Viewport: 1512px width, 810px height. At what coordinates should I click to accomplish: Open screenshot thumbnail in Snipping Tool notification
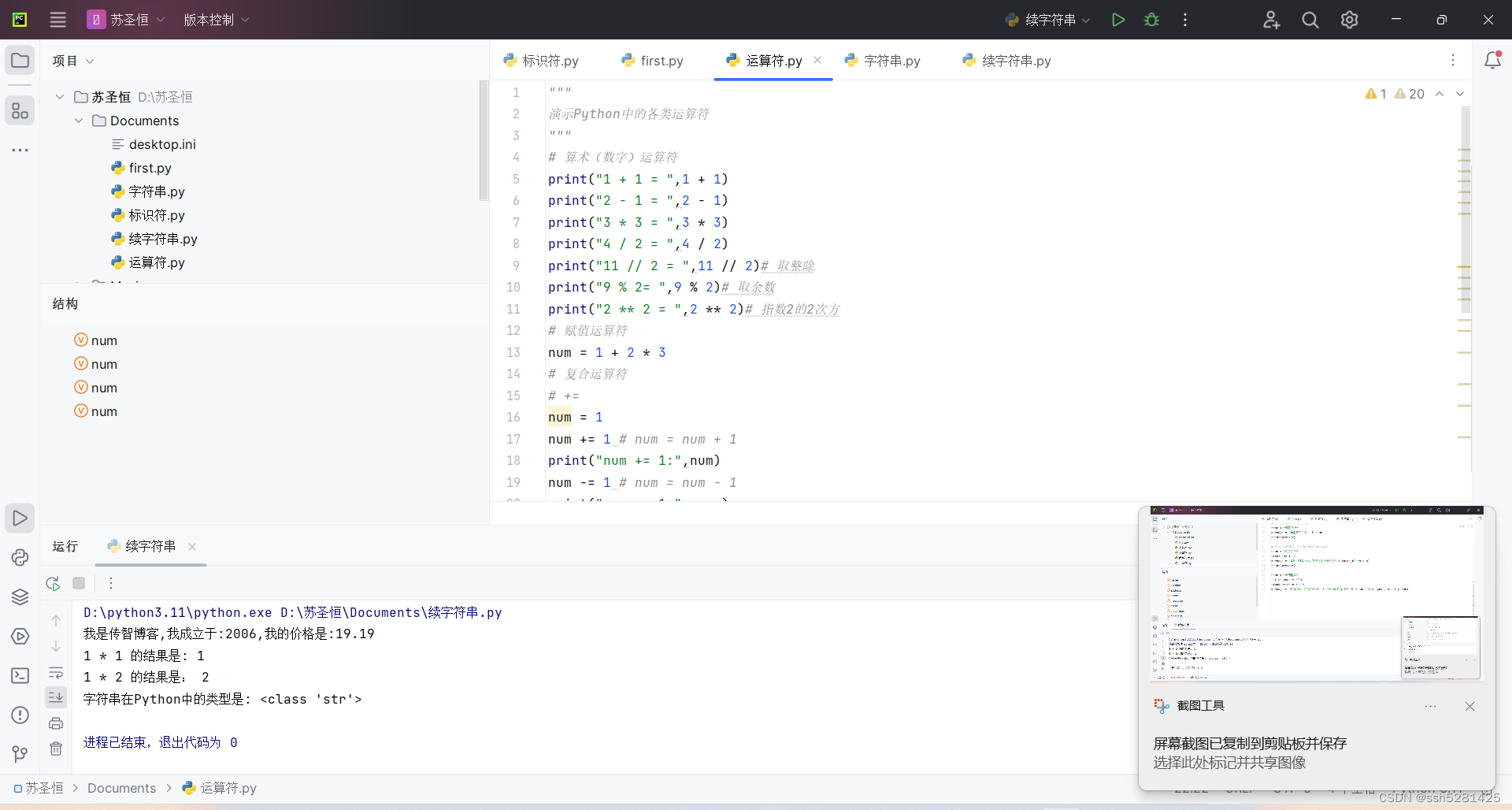pos(1316,594)
